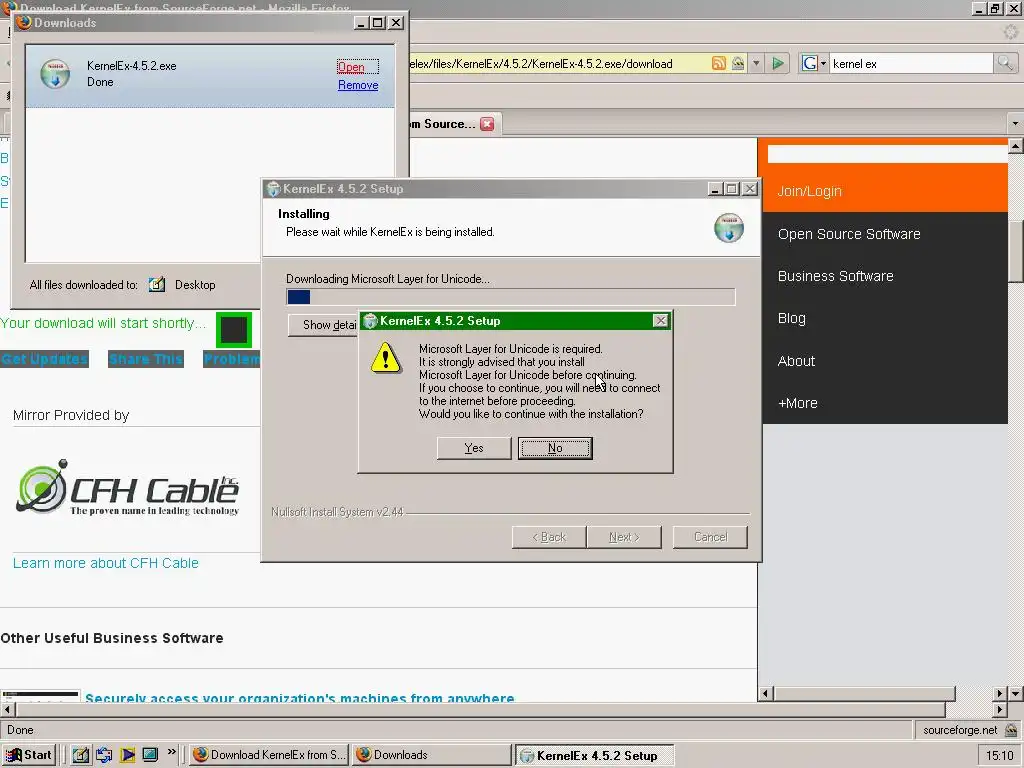Click the SourceForge sidebar search field
The image size is (1024, 768).
tap(888, 154)
